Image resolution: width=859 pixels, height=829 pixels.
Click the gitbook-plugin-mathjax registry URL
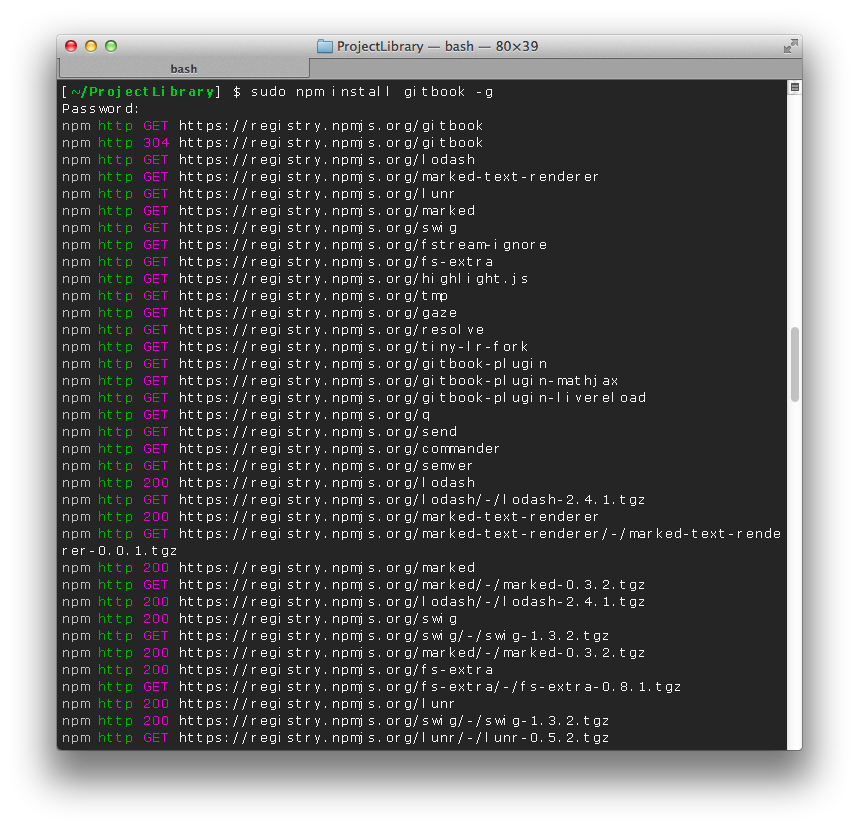click(x=399, y=381)
